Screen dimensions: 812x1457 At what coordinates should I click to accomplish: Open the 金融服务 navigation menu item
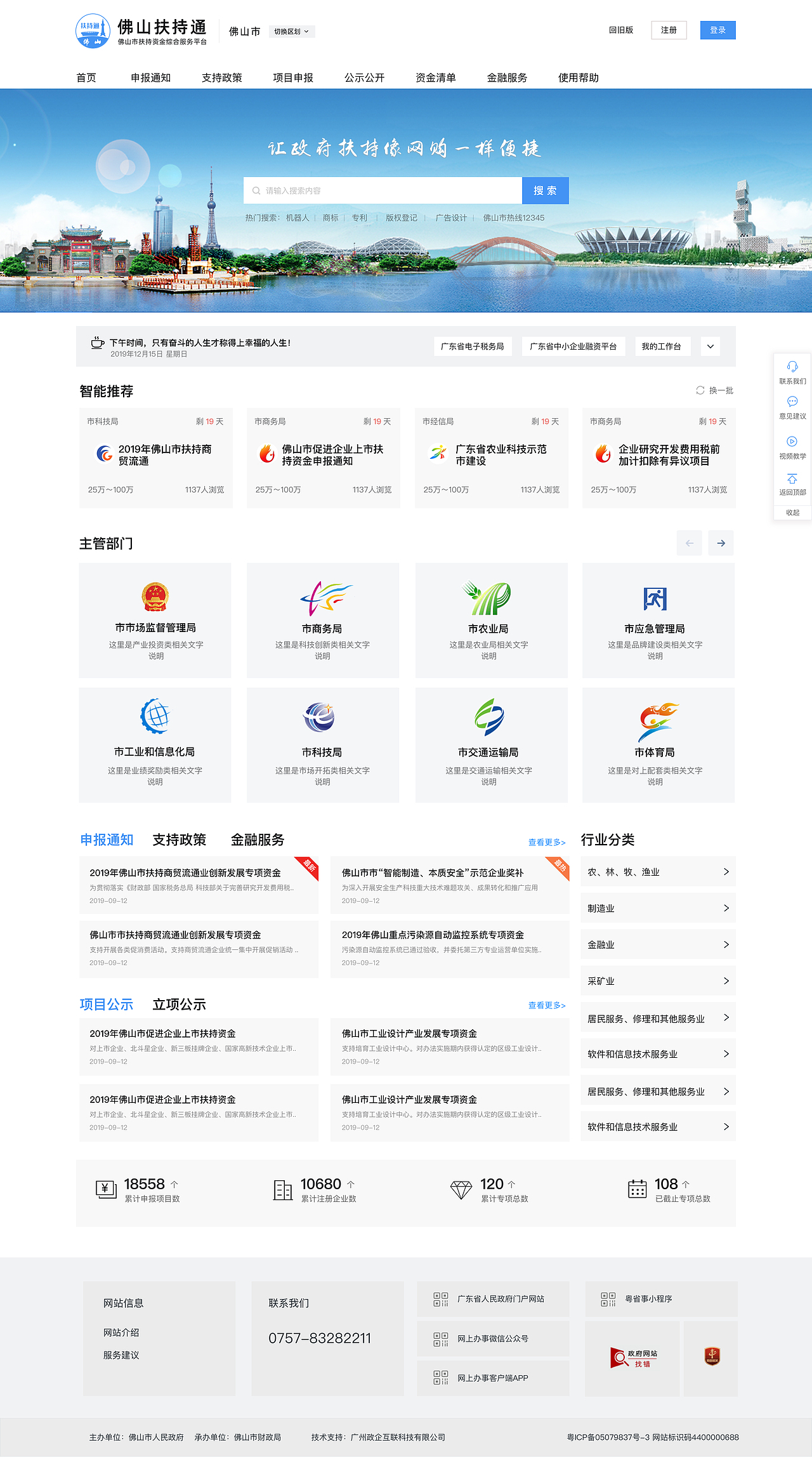507,78
